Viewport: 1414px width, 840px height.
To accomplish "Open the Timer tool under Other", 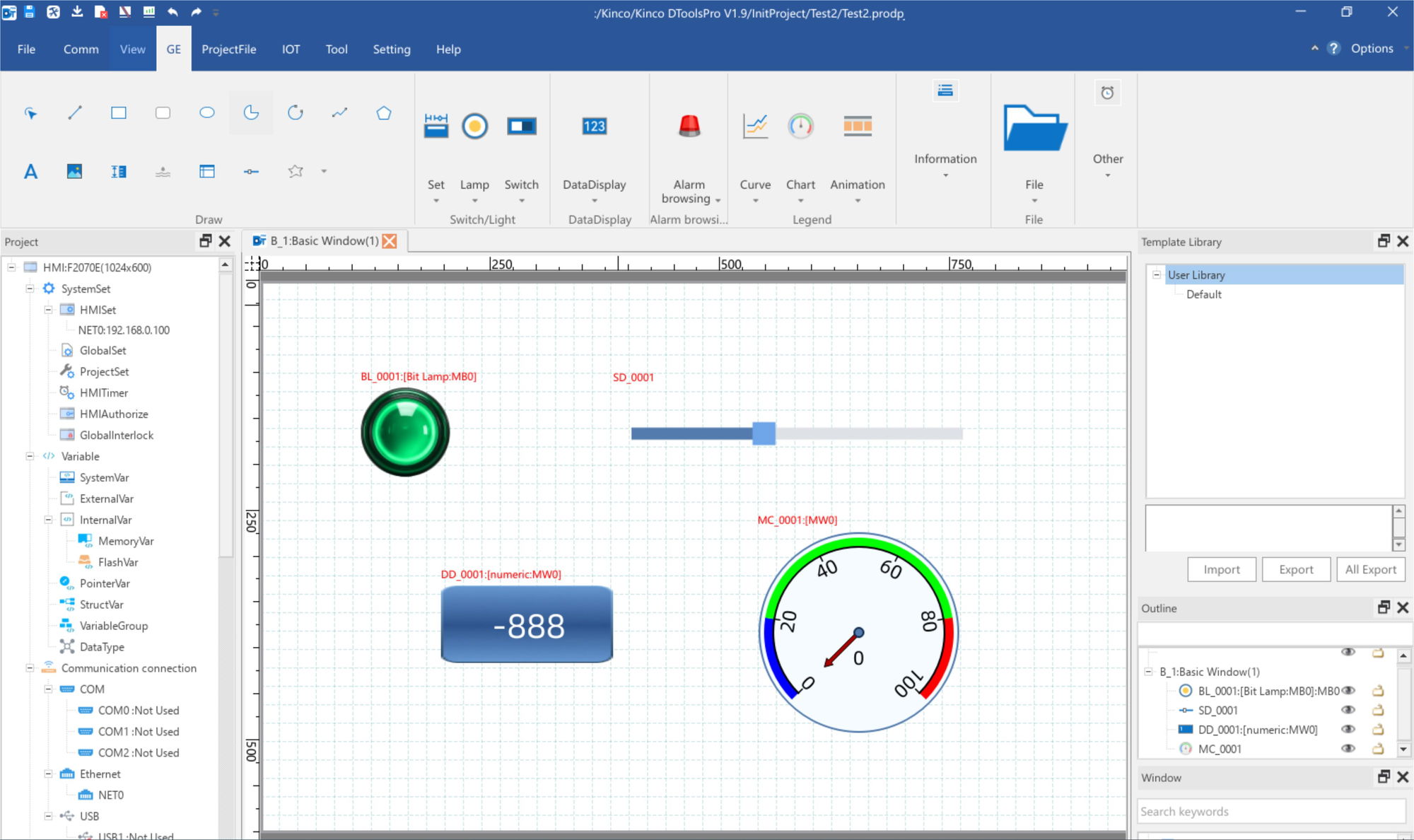I will [1108, 93].
